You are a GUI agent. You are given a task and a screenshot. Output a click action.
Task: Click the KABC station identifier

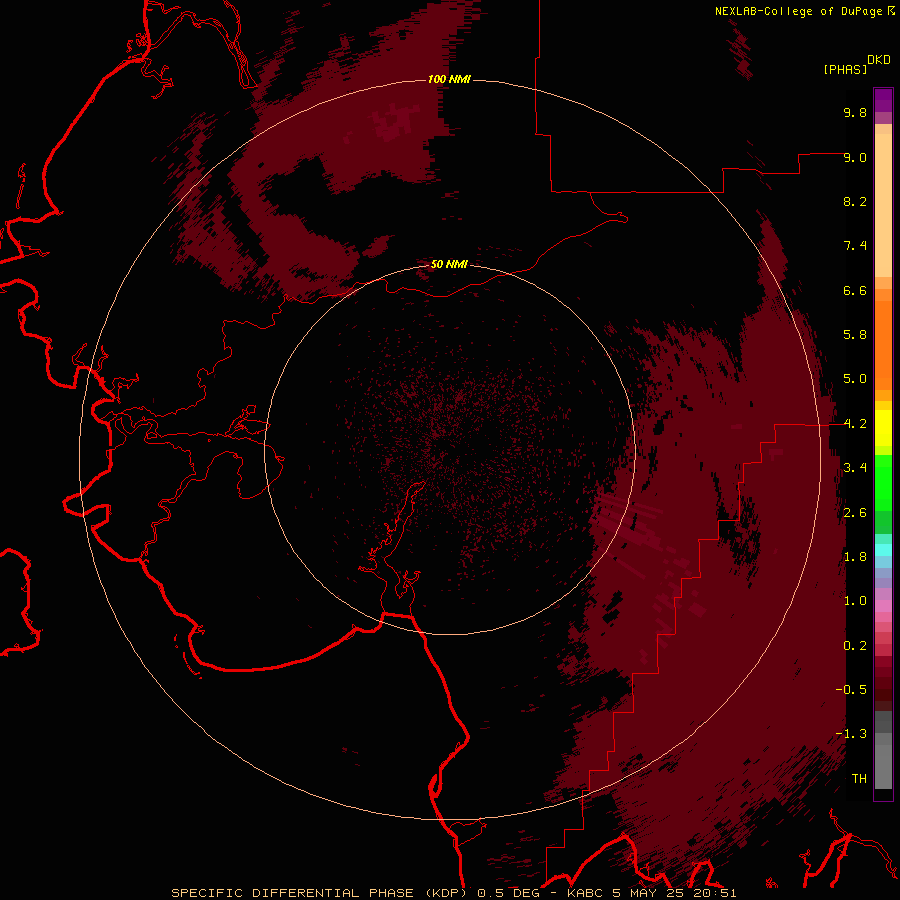point(585,893)
